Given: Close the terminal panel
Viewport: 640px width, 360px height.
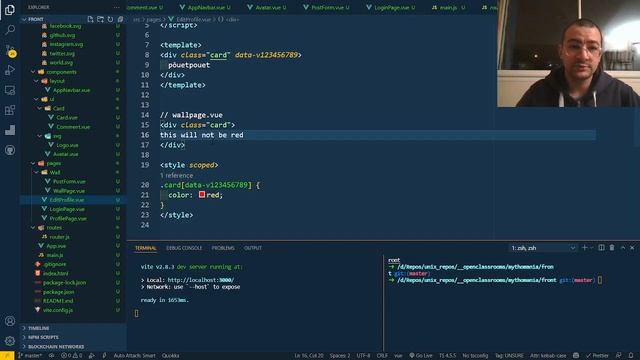Looking at the screenshot, I should 632,248.
